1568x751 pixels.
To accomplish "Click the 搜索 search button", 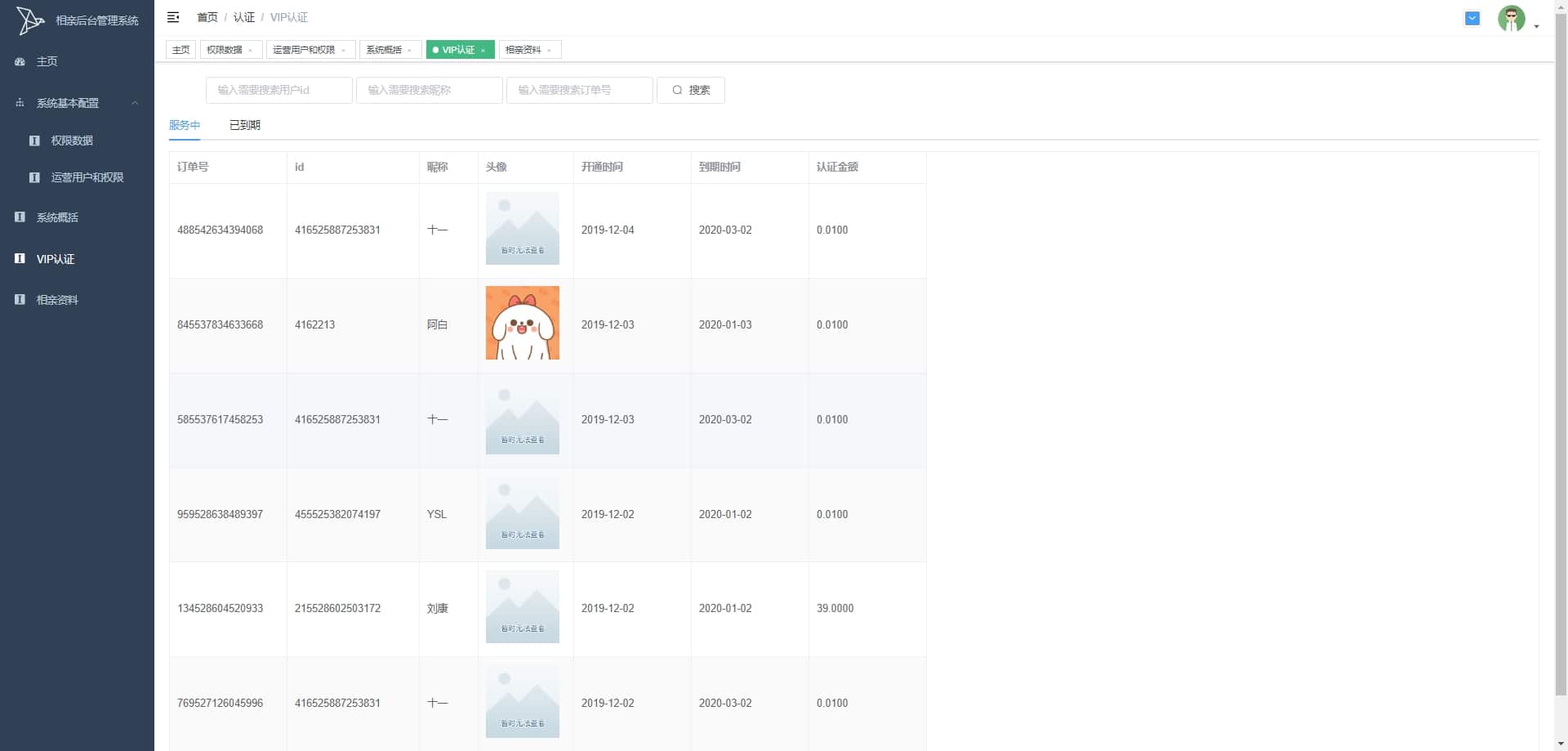I will click(691, 90).
